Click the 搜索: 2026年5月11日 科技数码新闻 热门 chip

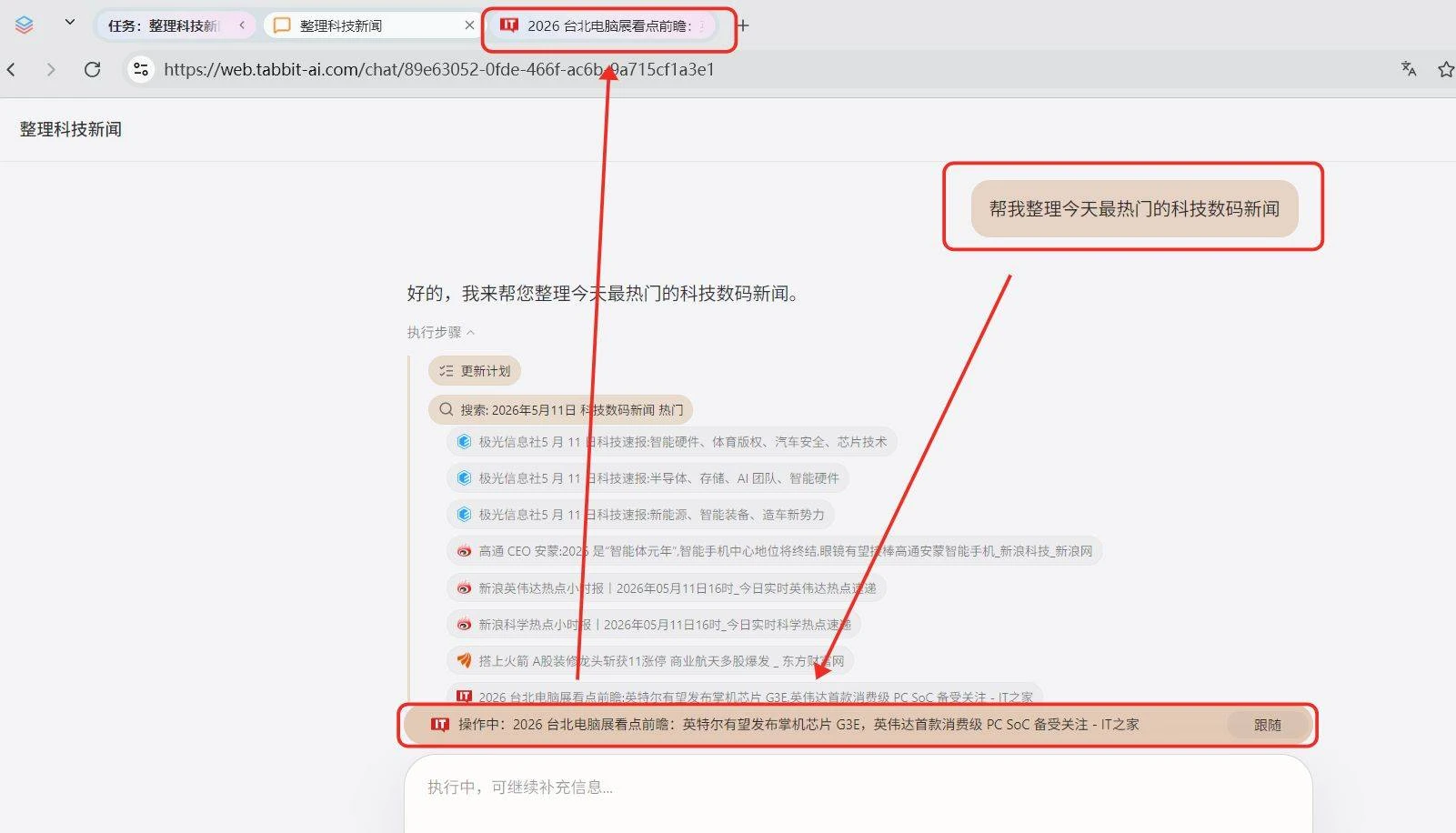pos(560,410)
